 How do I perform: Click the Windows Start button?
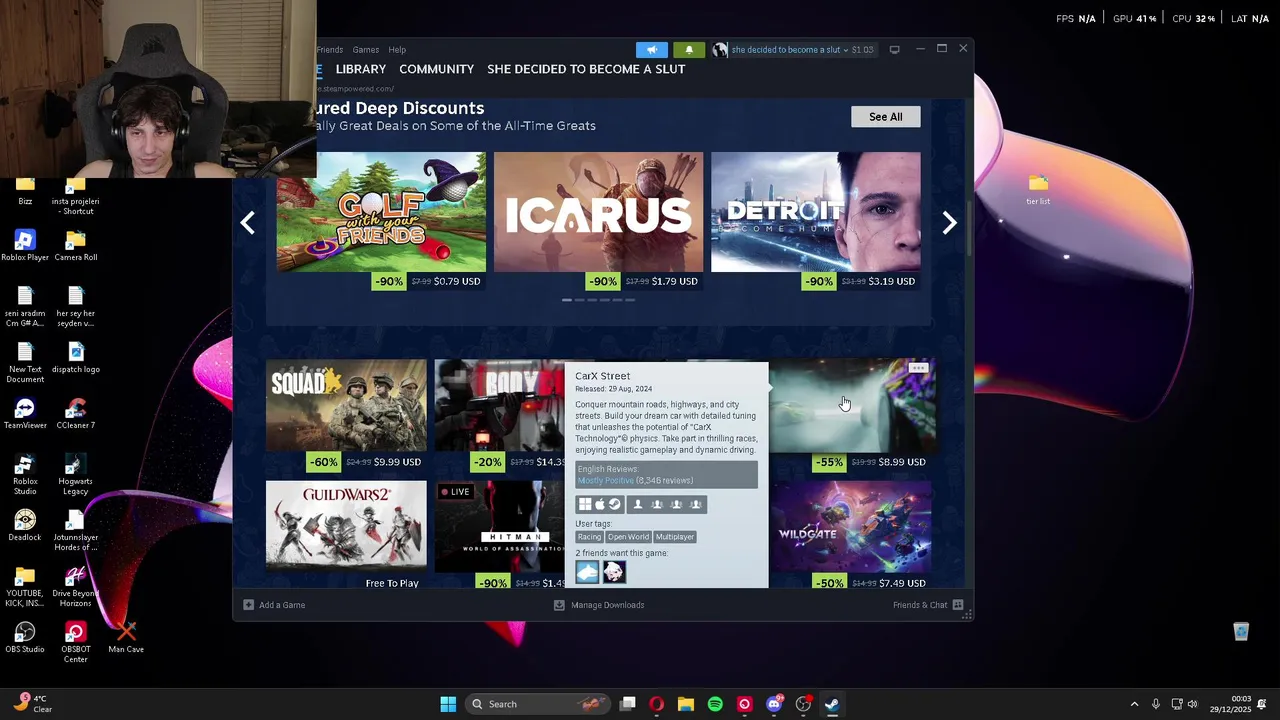[x=448, y=704]
